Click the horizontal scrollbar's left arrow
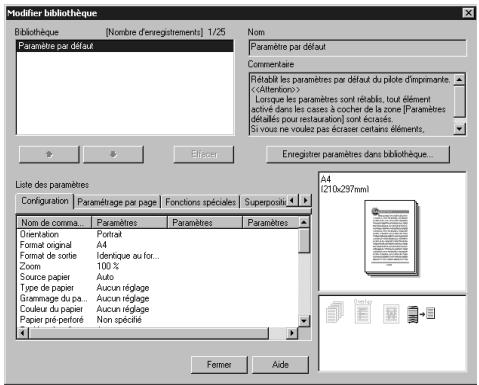The image size is (479, 385). tap(23, 333)
